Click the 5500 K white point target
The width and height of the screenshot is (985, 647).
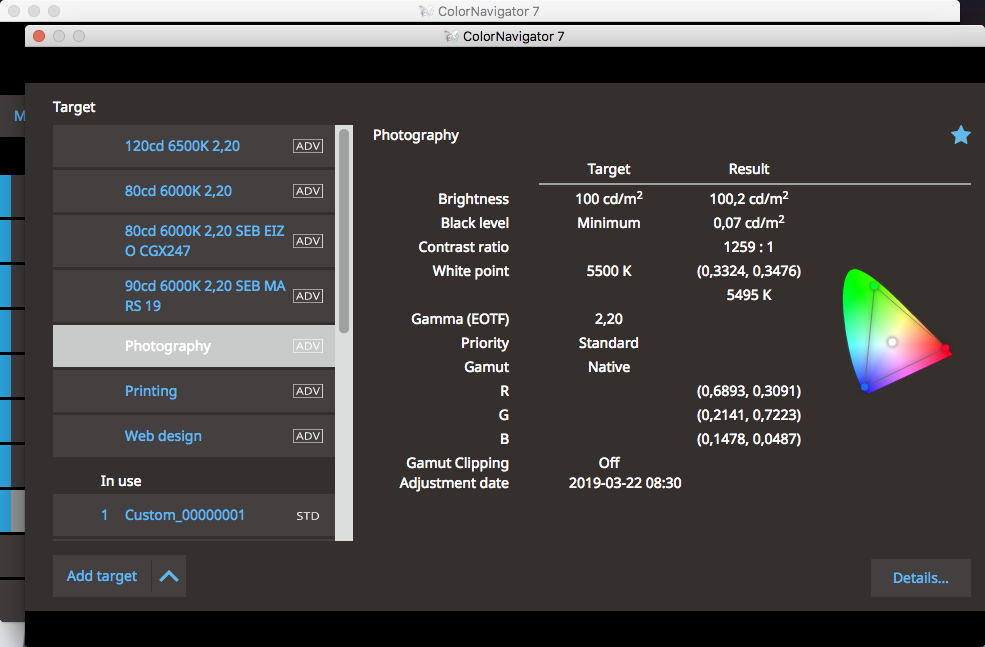pos(609,271)
